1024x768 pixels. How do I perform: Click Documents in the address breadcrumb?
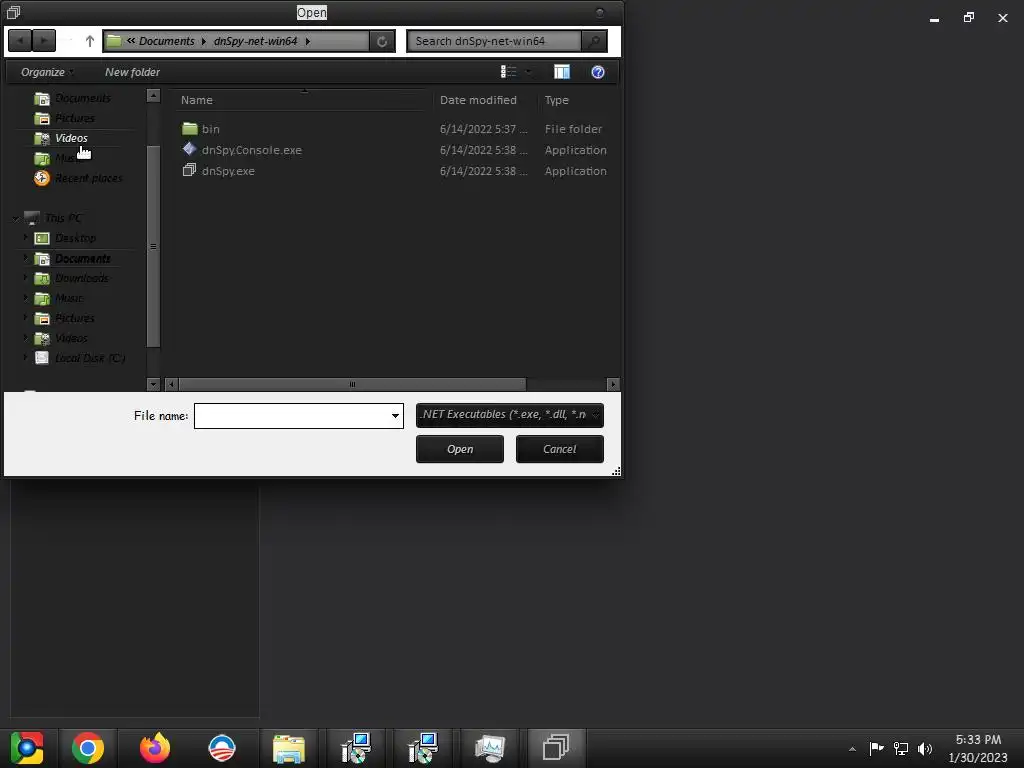[167, 41]
